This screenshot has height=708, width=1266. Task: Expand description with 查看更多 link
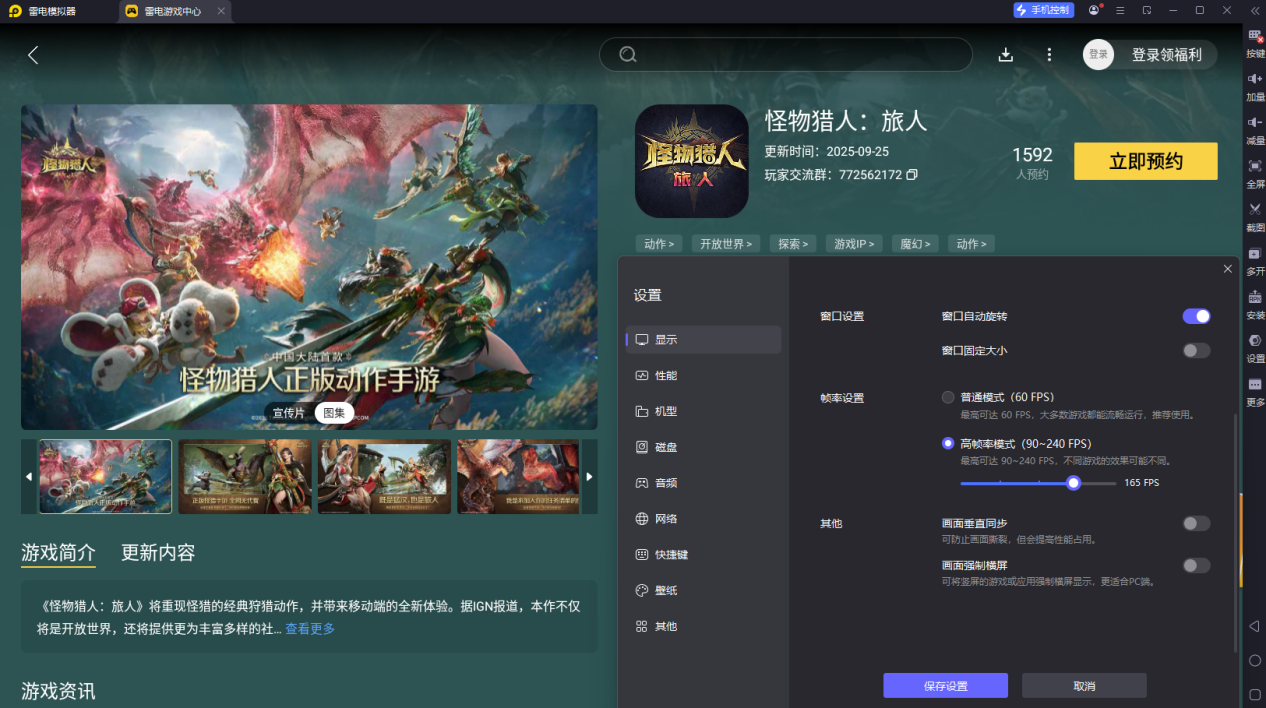tap(310, 629)
